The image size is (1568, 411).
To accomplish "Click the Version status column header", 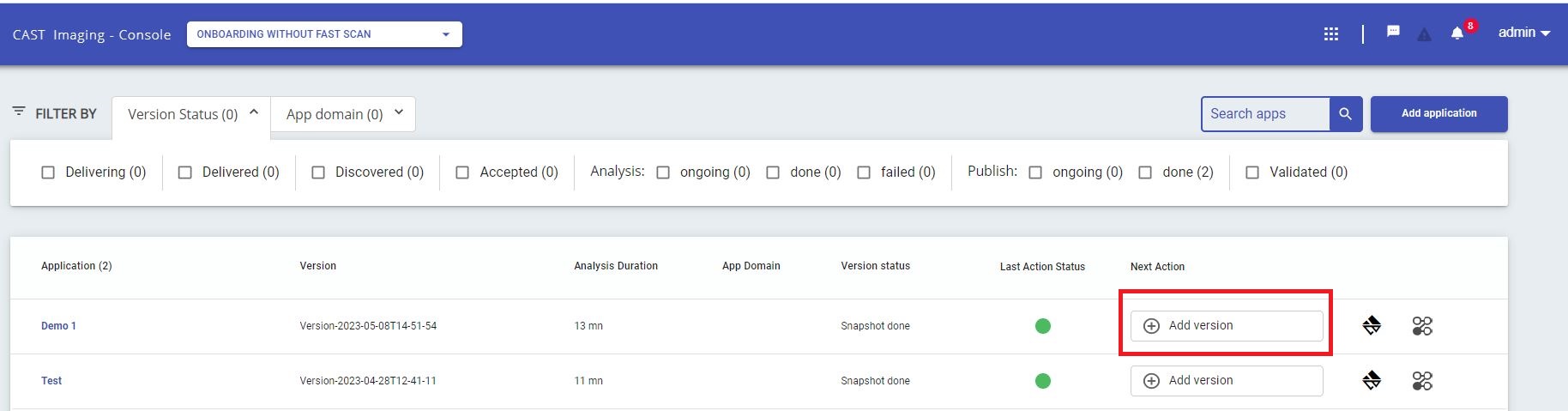I will (875, 266).
